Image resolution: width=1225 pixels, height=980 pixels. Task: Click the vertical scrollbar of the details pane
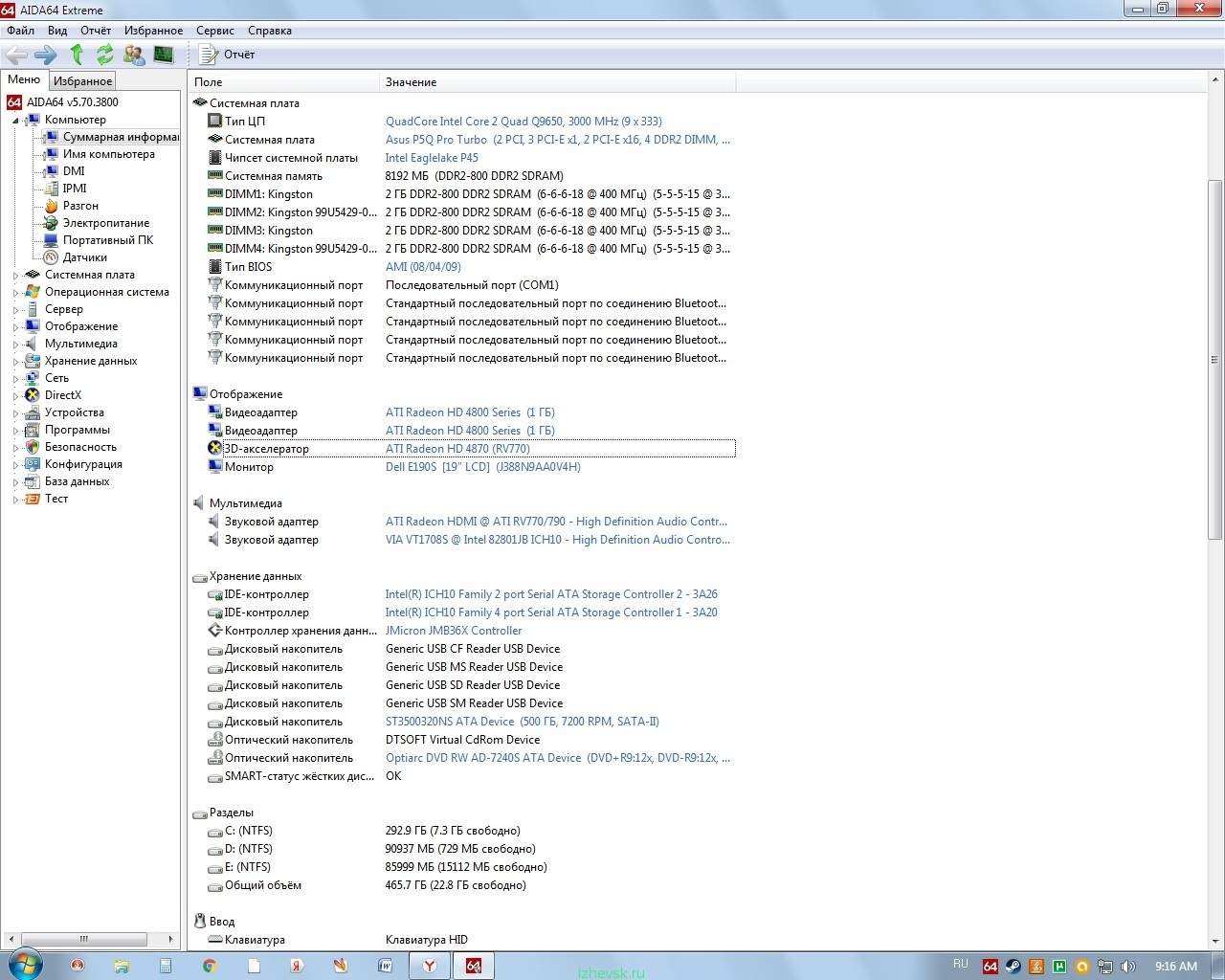coord(1215,359)
